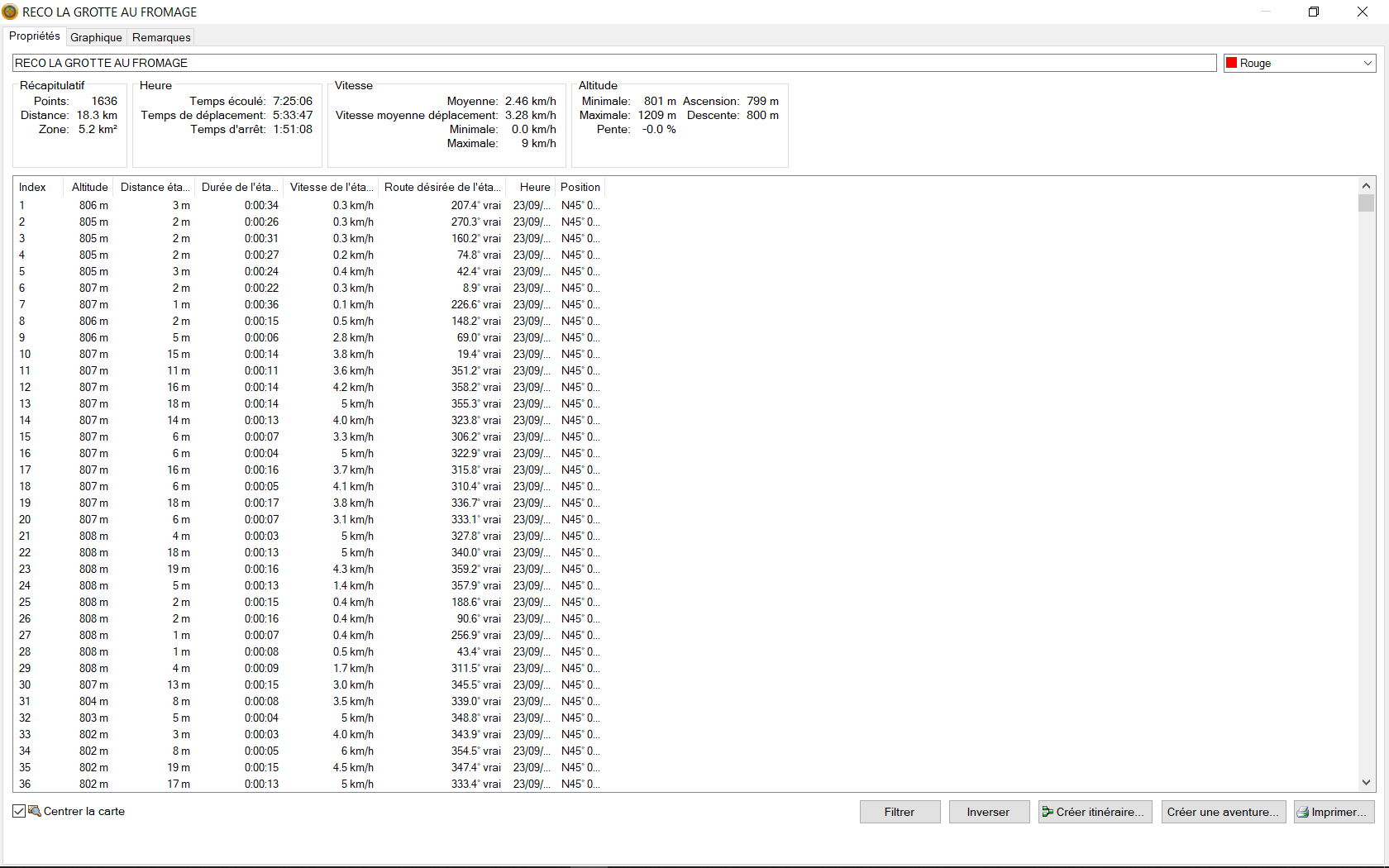Switch to the Remarques tab
The height and width of the screenshot is (868, 1389).
(161, 37)
